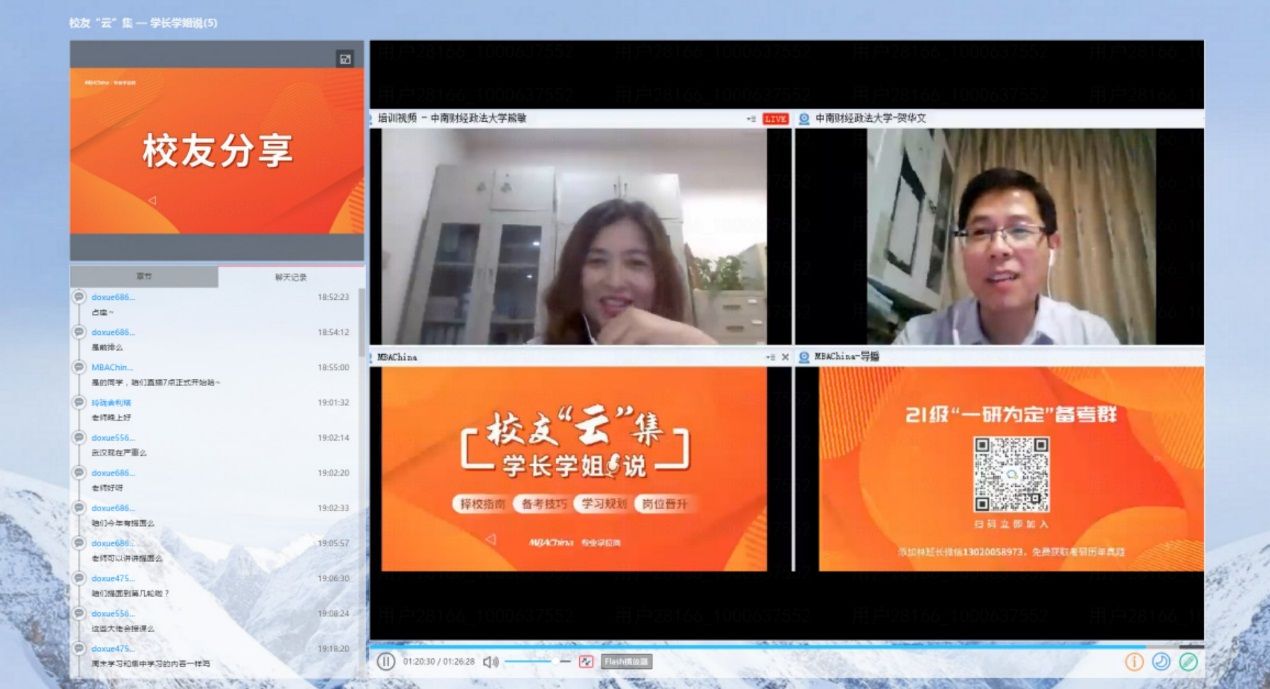Click the green circular pencil icon
This screenshot has width=1270, height=689.
pos(1188,661)
